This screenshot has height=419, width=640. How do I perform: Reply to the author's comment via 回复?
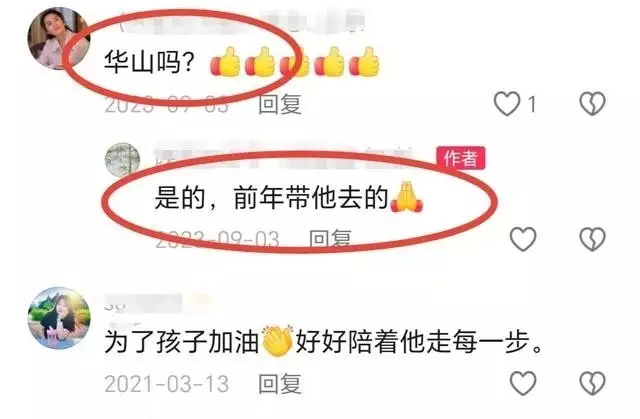coord(330,239)
